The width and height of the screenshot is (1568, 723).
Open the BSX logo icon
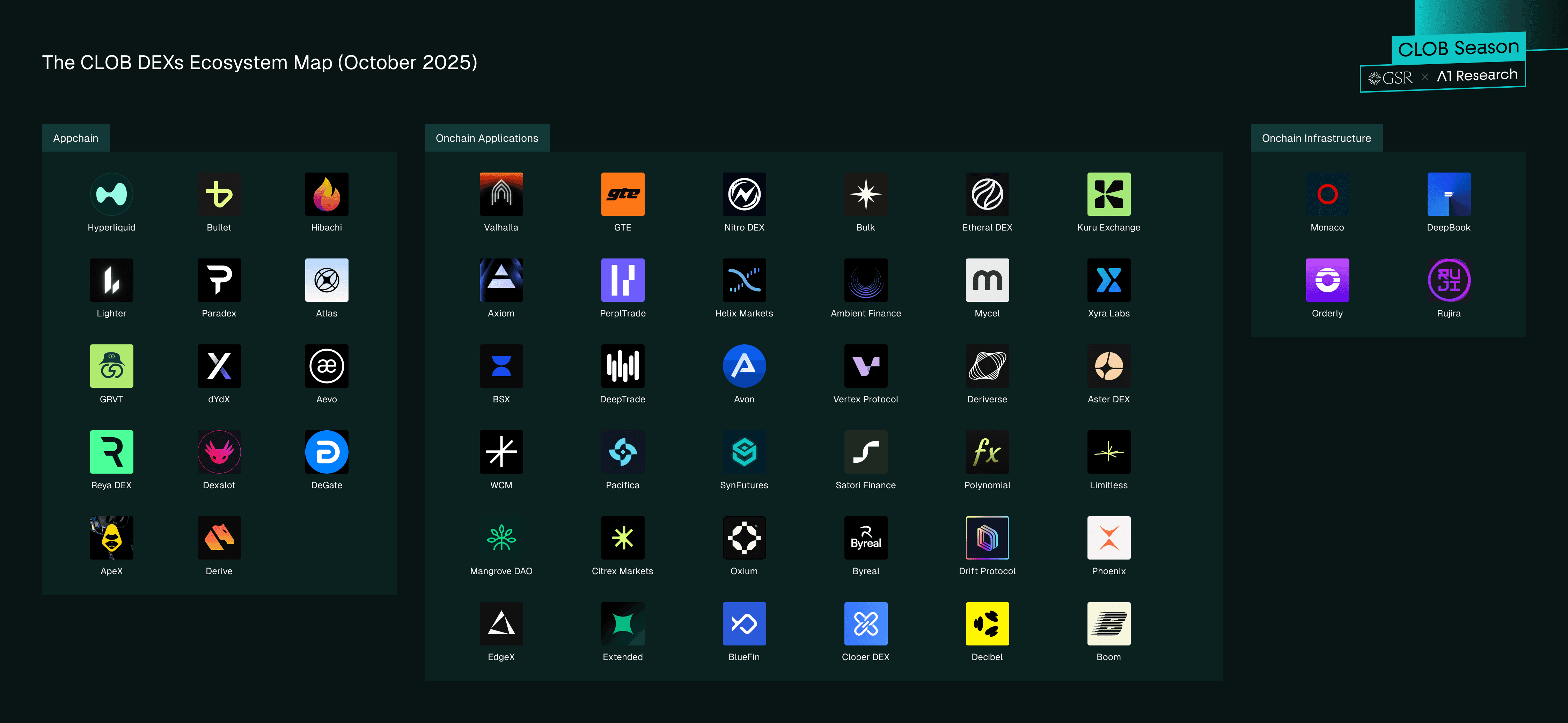[501, 366]
